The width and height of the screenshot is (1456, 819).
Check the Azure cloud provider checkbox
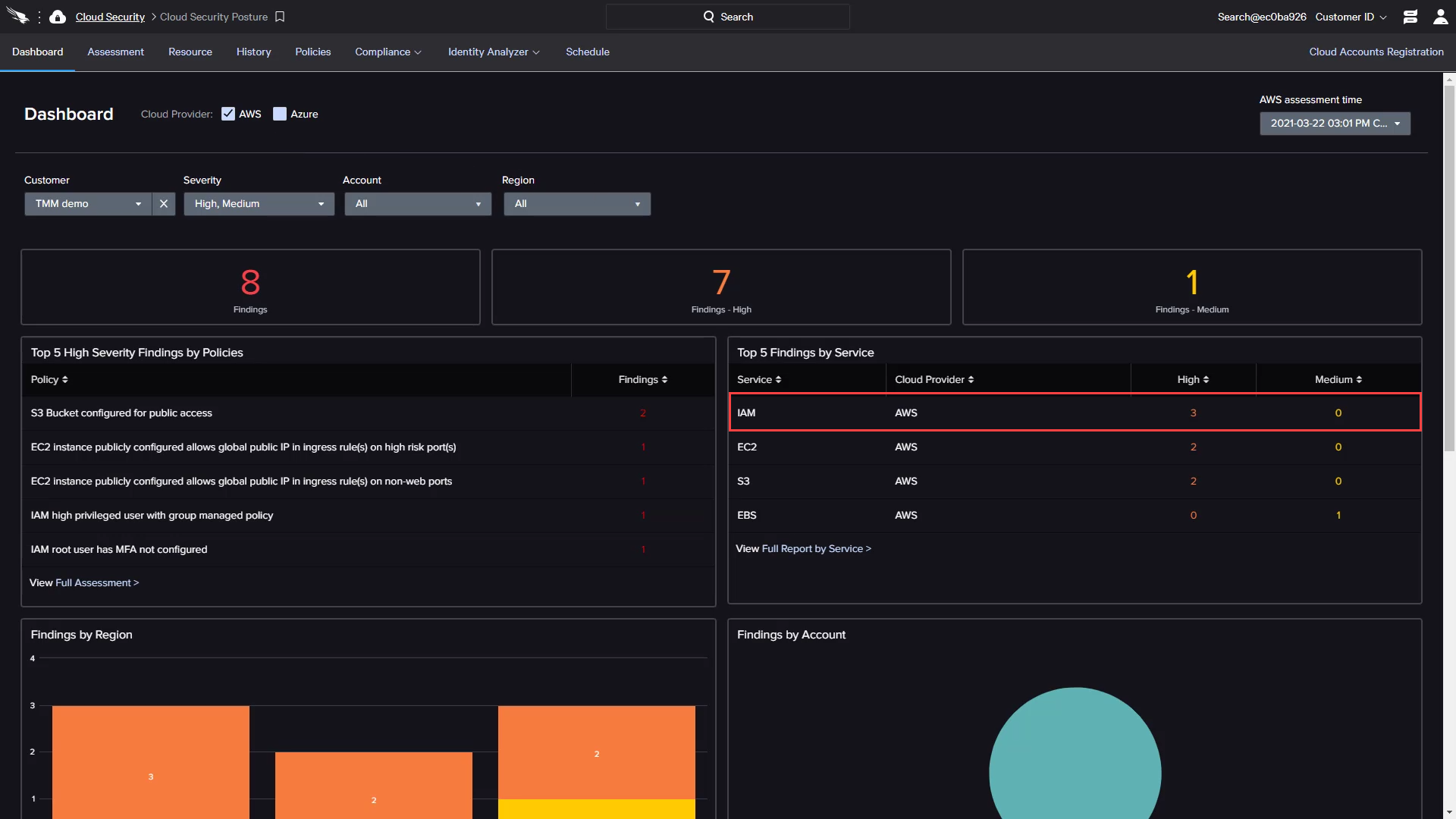click(x=280, y=114)
